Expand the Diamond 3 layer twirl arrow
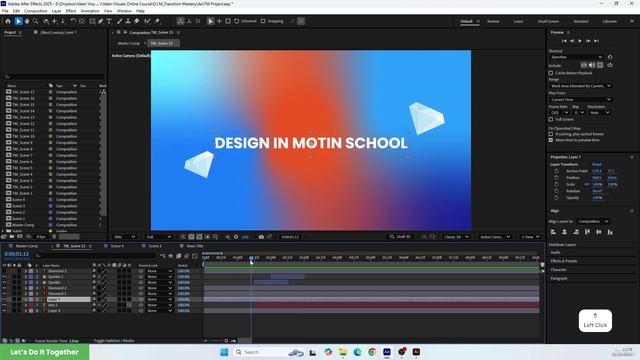This screenshot has width=640, height=360. click(x=26, y=271)
